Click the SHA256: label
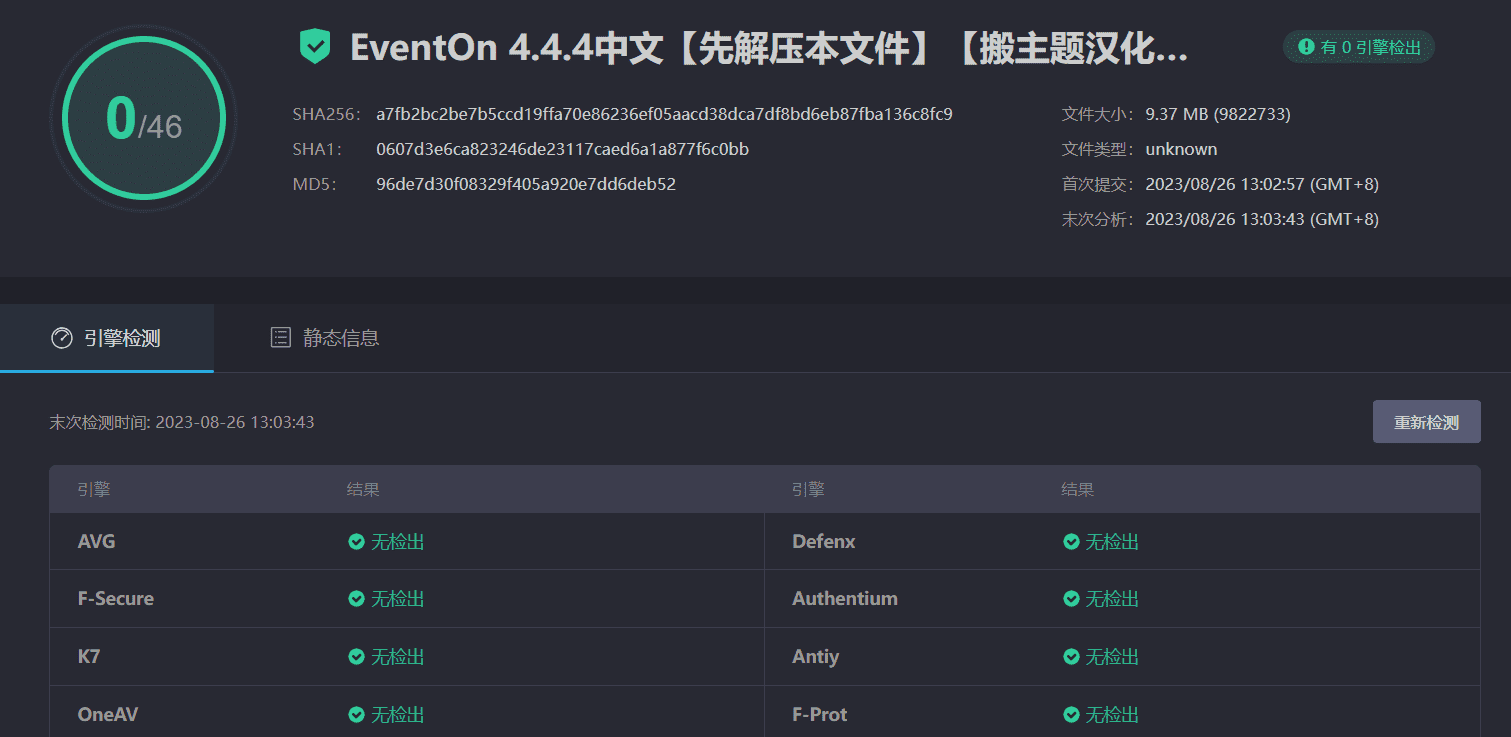Image resolution: width=1511 pixels, height=737 pixels. 326,114
